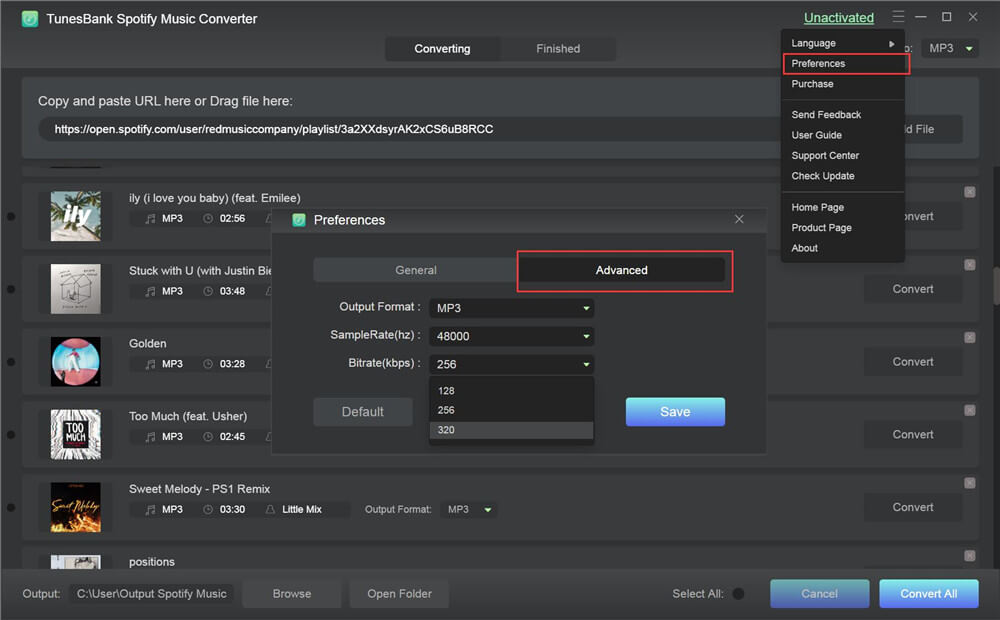Viewport: 1000px width, 620px height.
Task: Select Purchase in the menu
Action: pos(843,84)
